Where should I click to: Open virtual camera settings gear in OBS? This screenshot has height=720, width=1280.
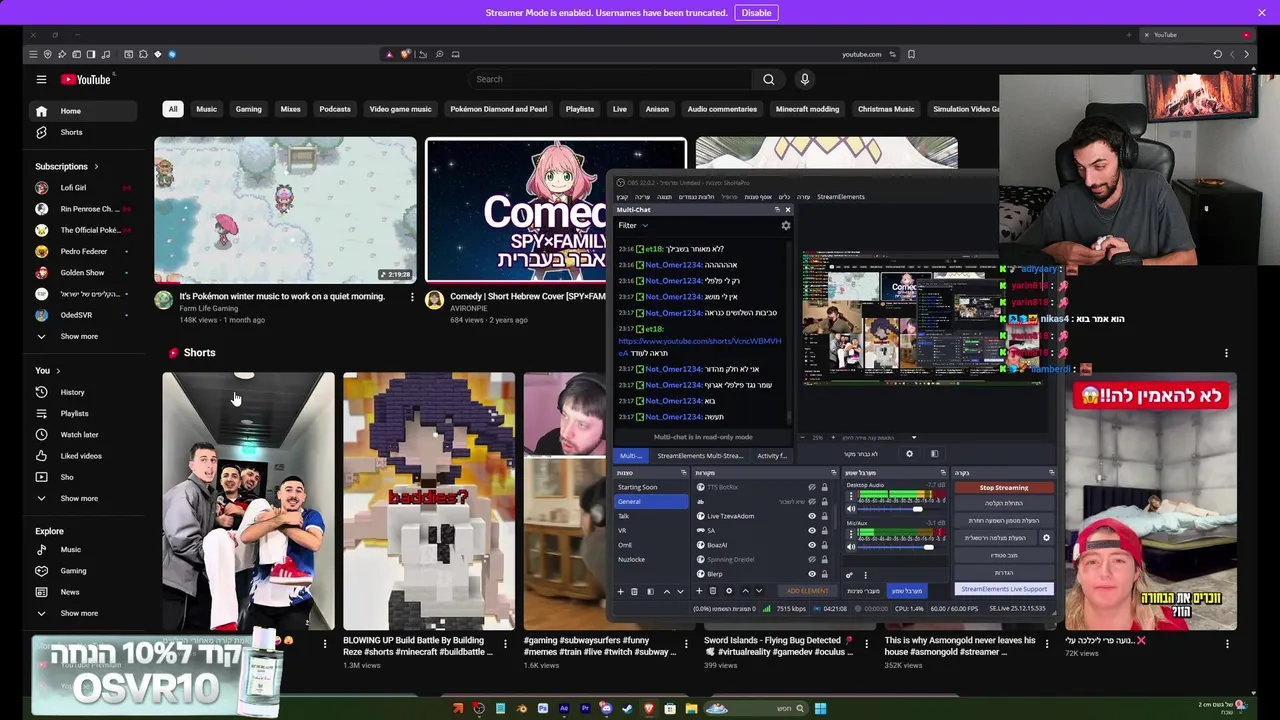(1046, 538)
